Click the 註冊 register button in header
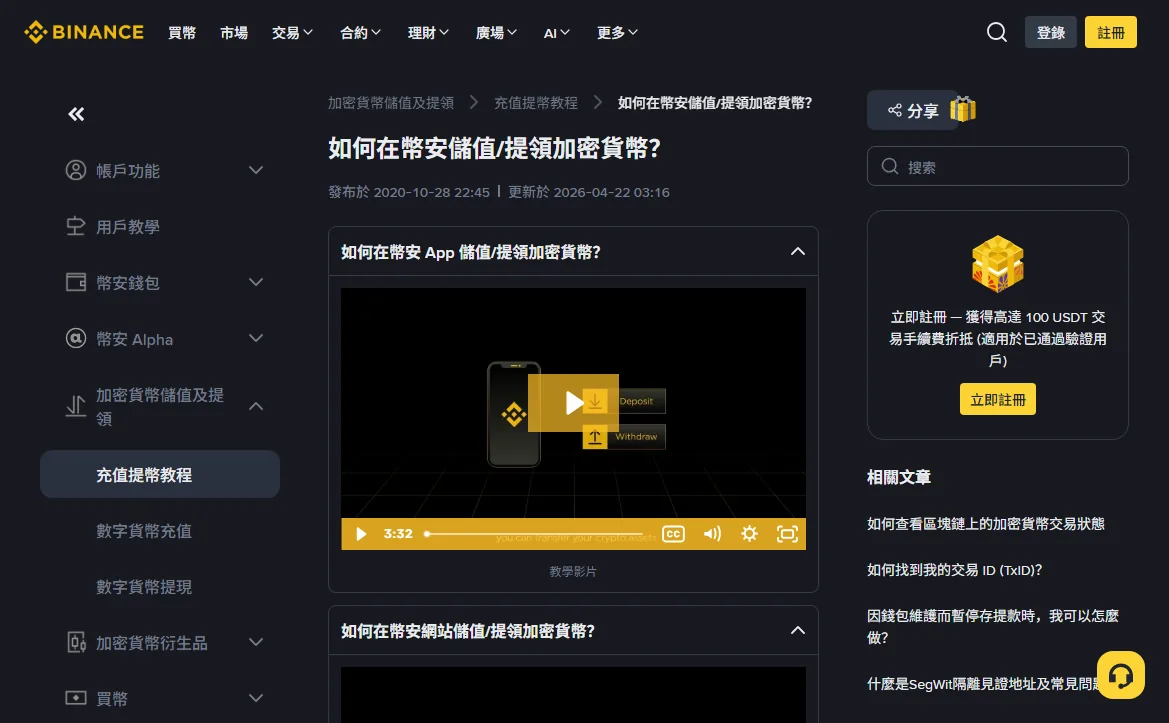This screenshot has width=1169, height=723. point(1110,32)
